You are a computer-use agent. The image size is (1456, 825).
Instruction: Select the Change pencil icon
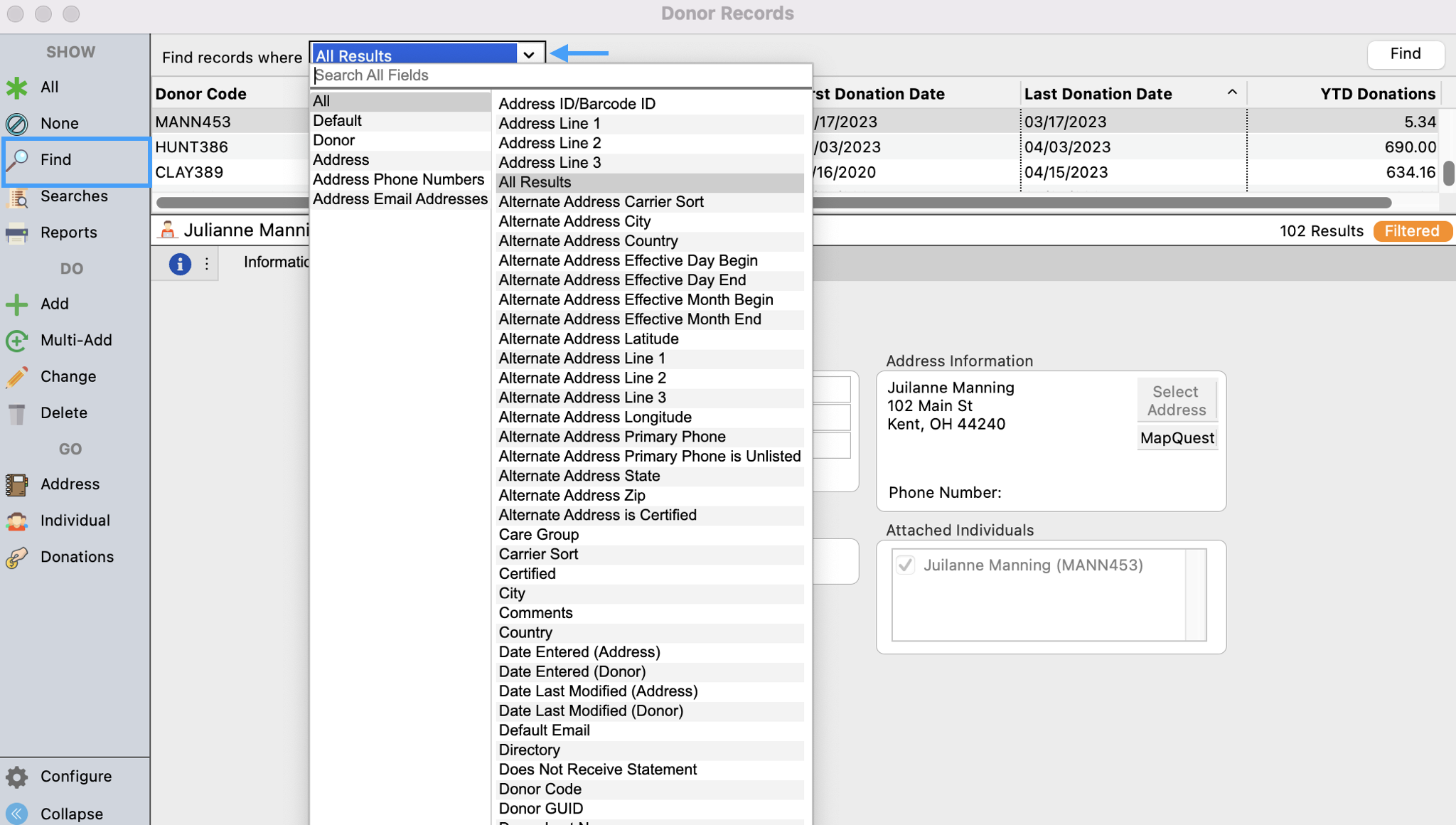tap(16, 377)
